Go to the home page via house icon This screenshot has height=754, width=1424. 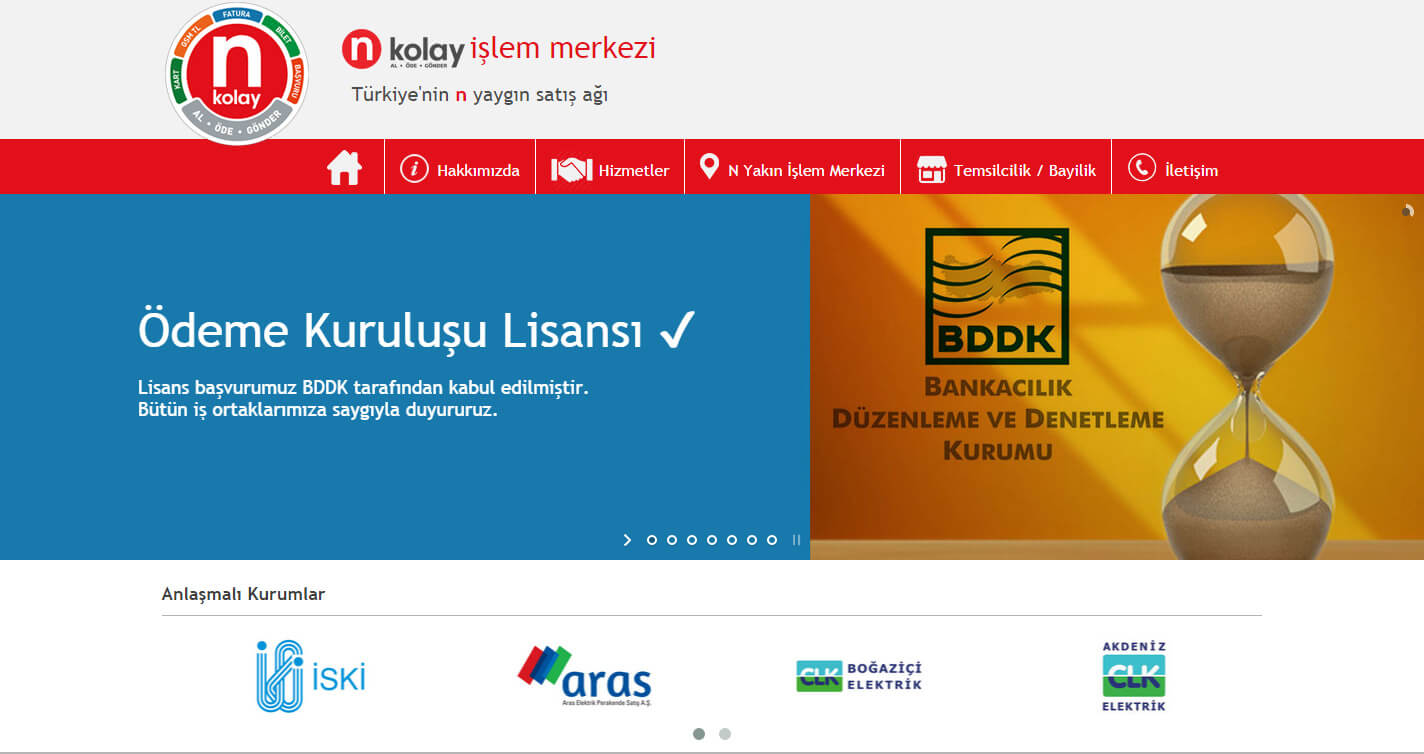(x=344, y=167)
